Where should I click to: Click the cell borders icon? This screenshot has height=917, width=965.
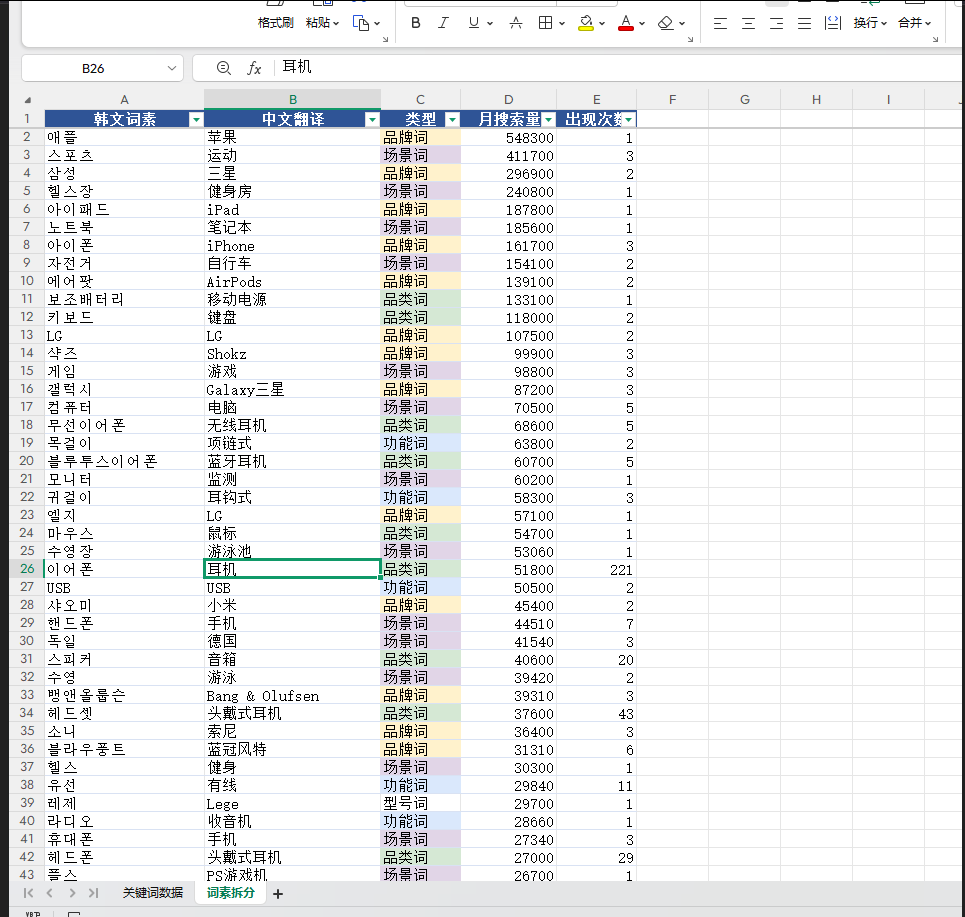(545, 23)
